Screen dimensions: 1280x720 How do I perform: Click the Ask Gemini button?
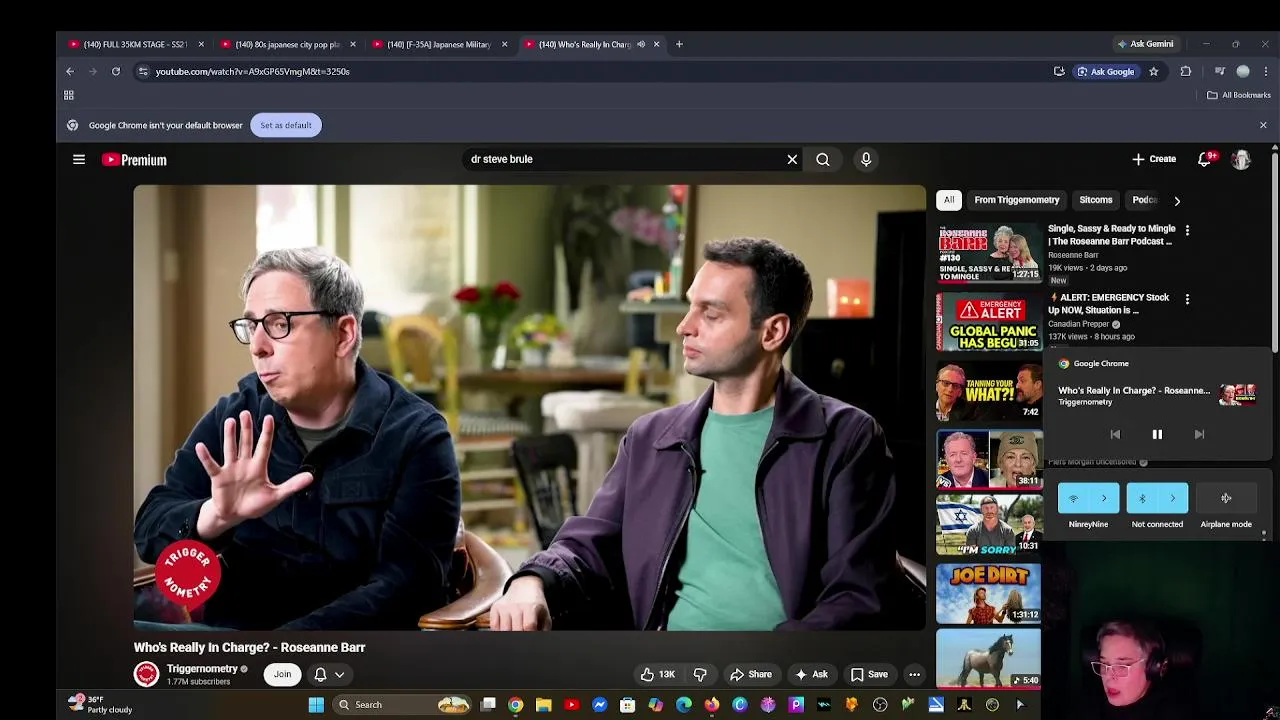(x=1146, y=44)
